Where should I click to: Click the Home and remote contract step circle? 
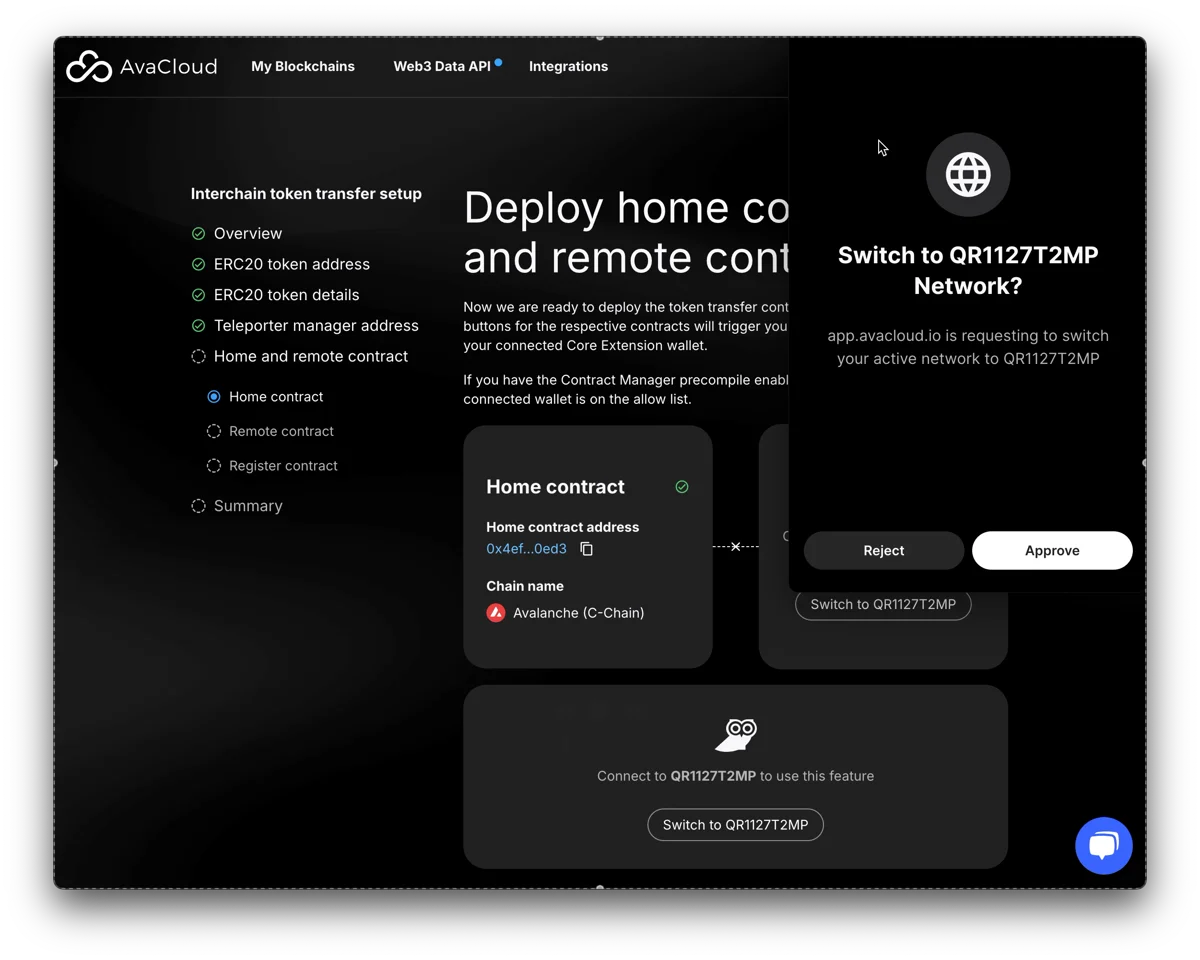[198, 356]
